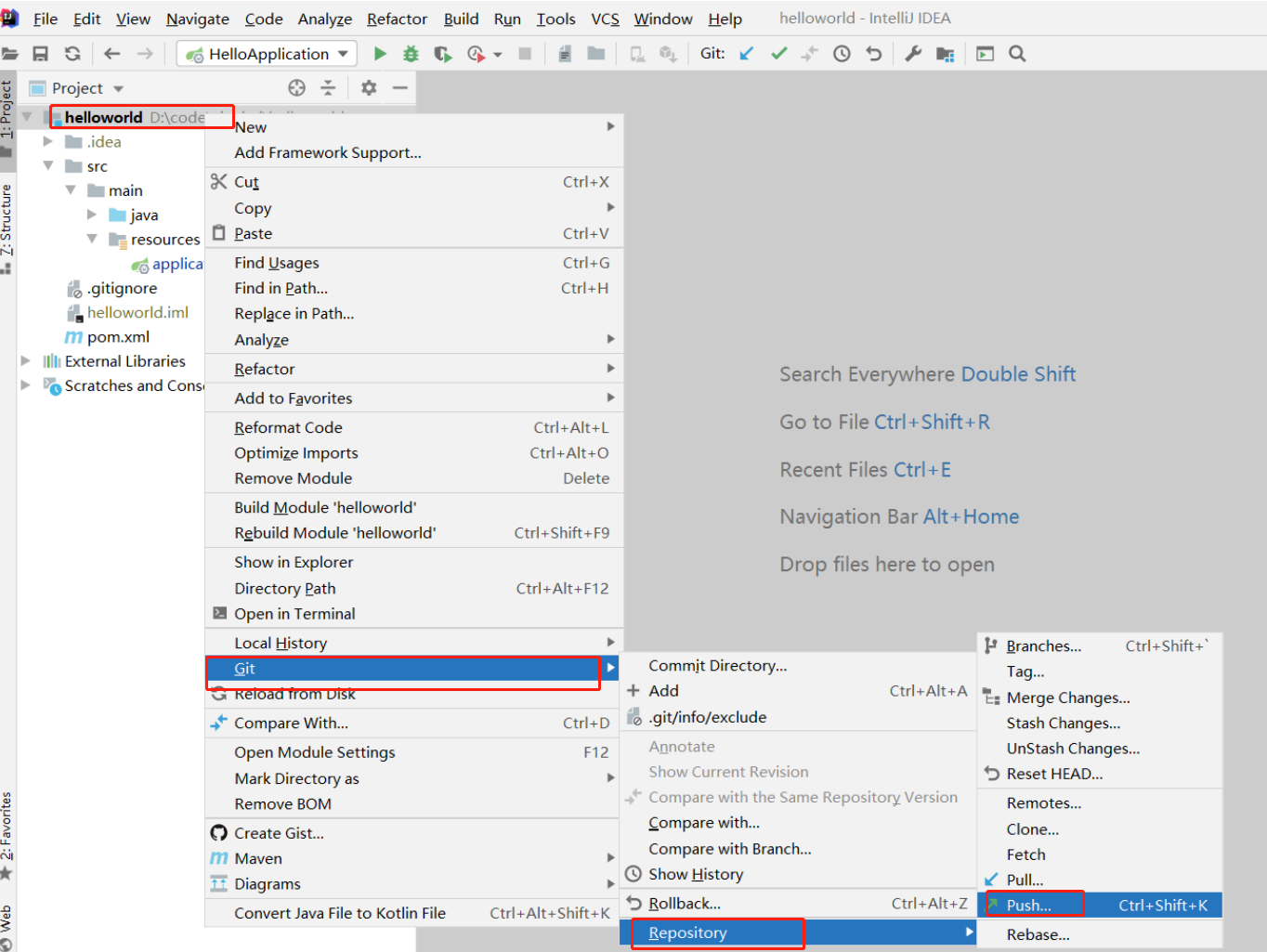
Task: Navigate back with the left arrow icon
Action: pos(112,54)
